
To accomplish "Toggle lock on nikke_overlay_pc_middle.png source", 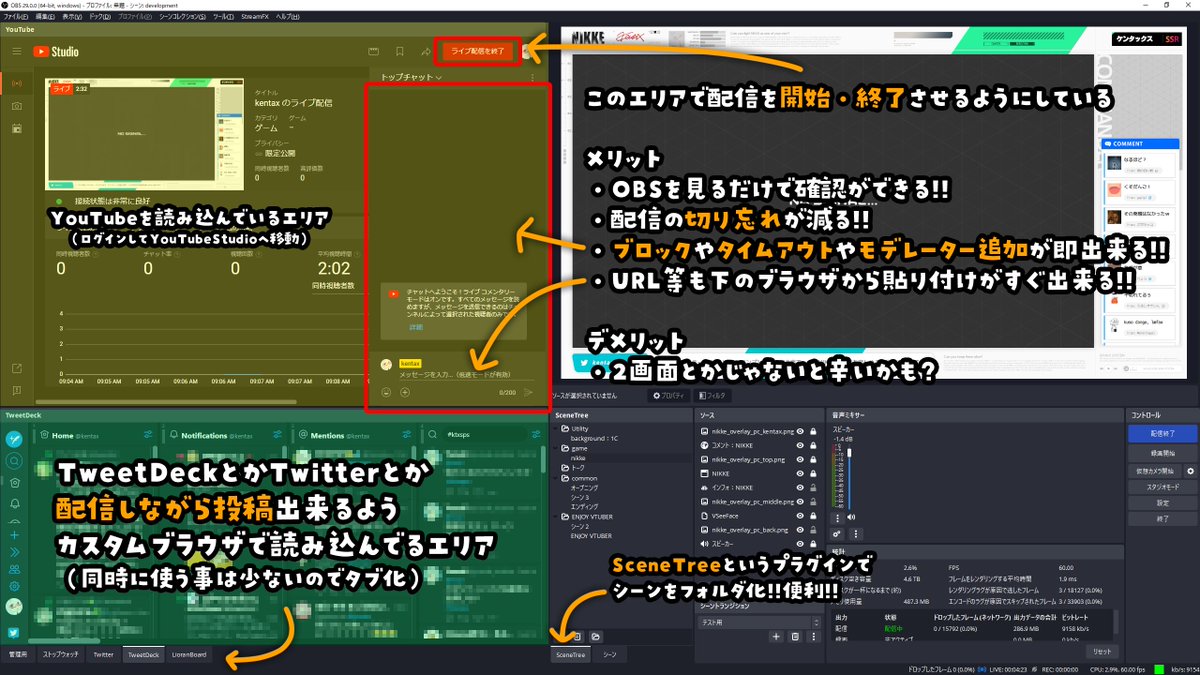I will pyautogui.click(x=813, y=501).
